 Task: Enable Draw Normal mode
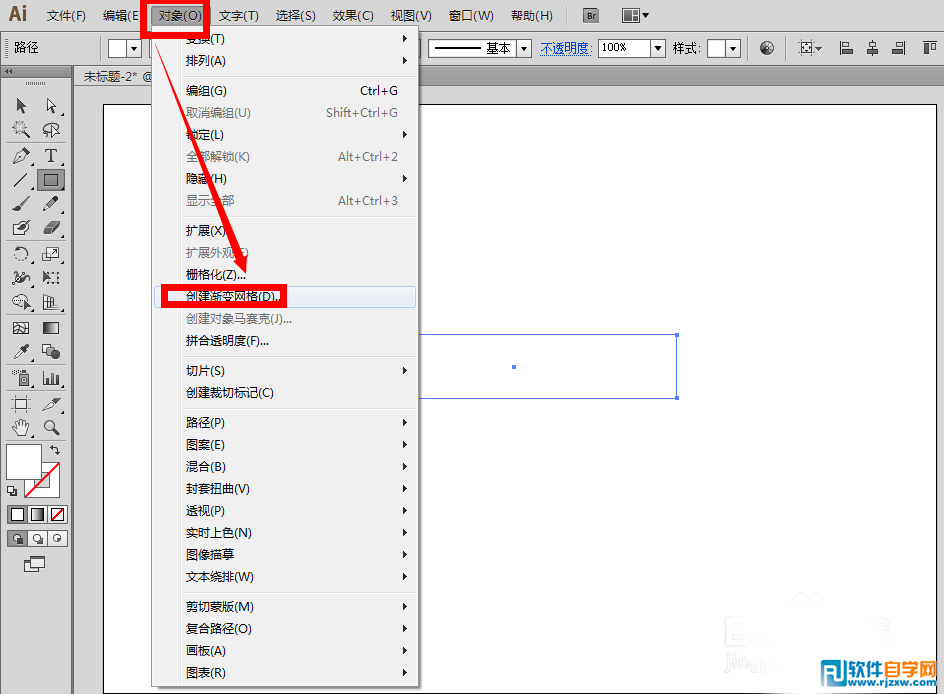[x=17, y=539]
